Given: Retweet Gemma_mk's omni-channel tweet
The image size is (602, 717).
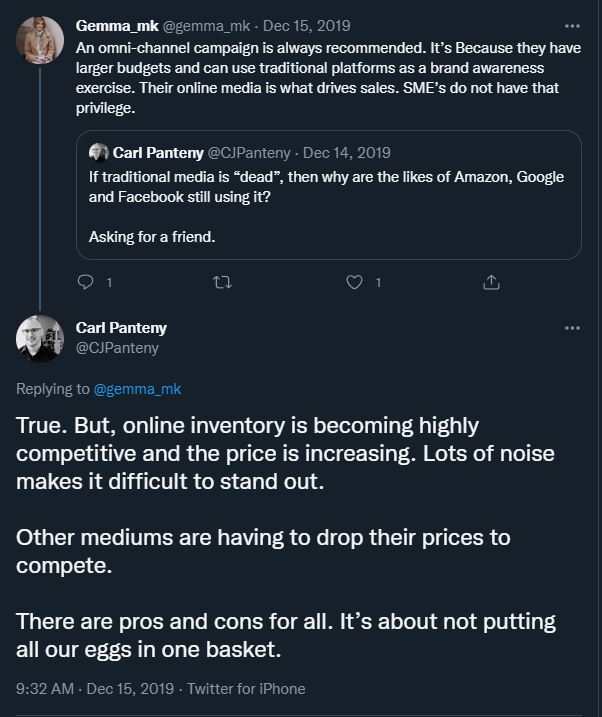Looking at the screenshot, I should pos(222,283).
